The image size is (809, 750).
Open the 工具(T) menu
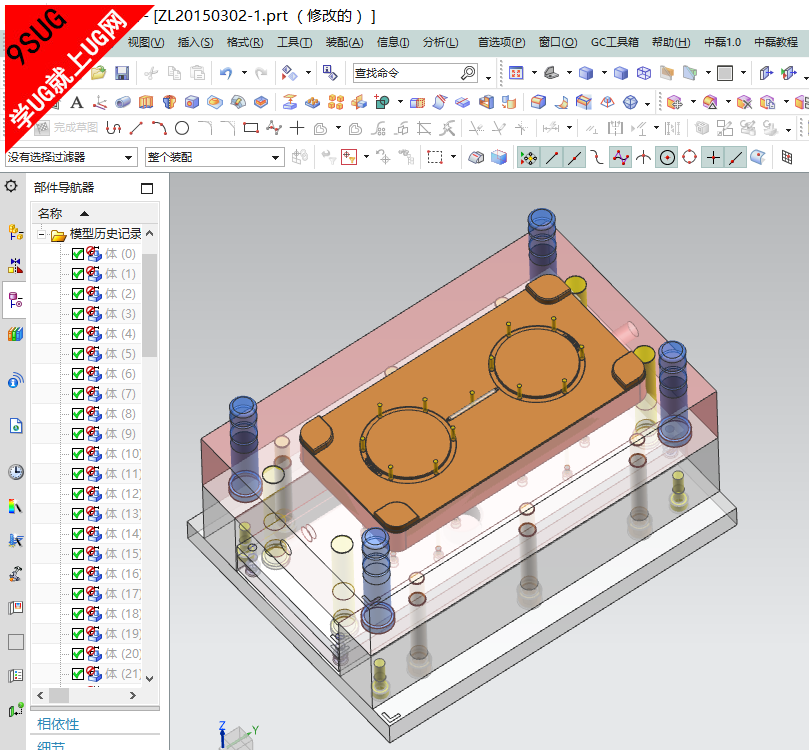point(294,42)
